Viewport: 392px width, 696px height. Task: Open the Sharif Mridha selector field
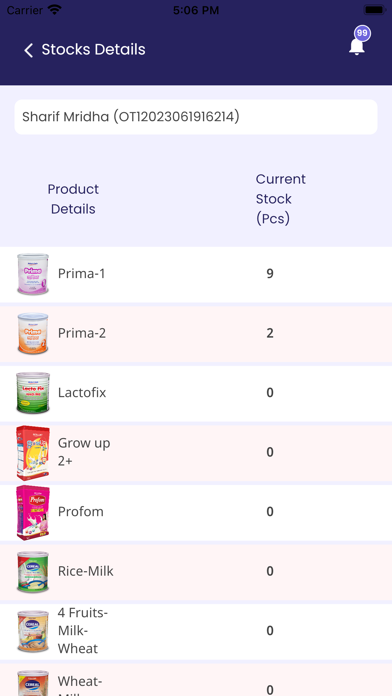(x=196, y=117)
